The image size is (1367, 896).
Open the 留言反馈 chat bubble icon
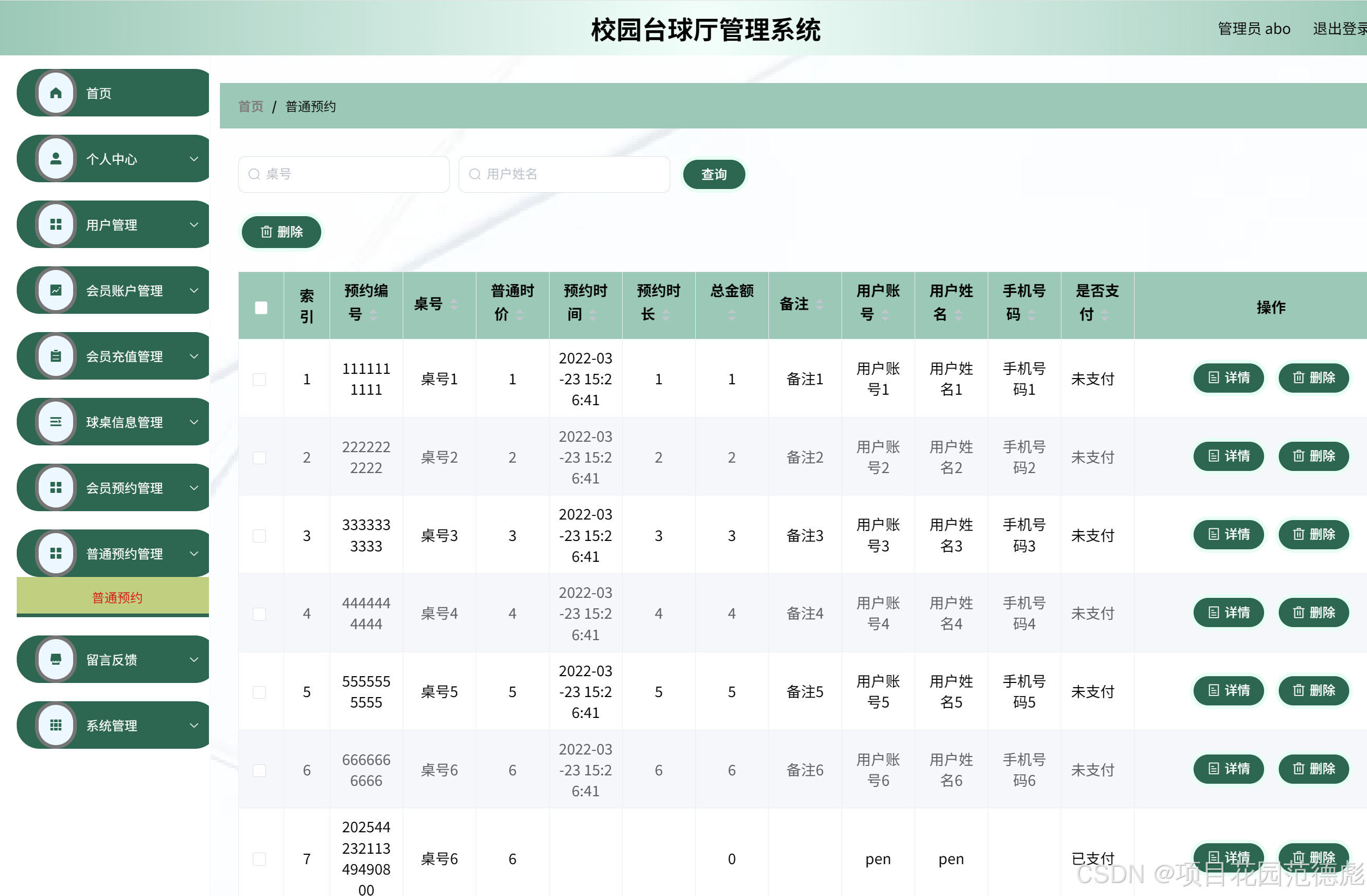pos(55,659)
